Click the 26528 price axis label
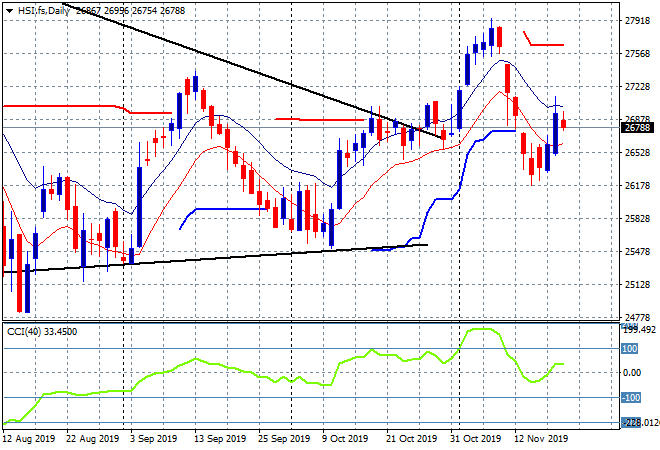The height and width of the screenshot is (450, 660). (637, 152)
